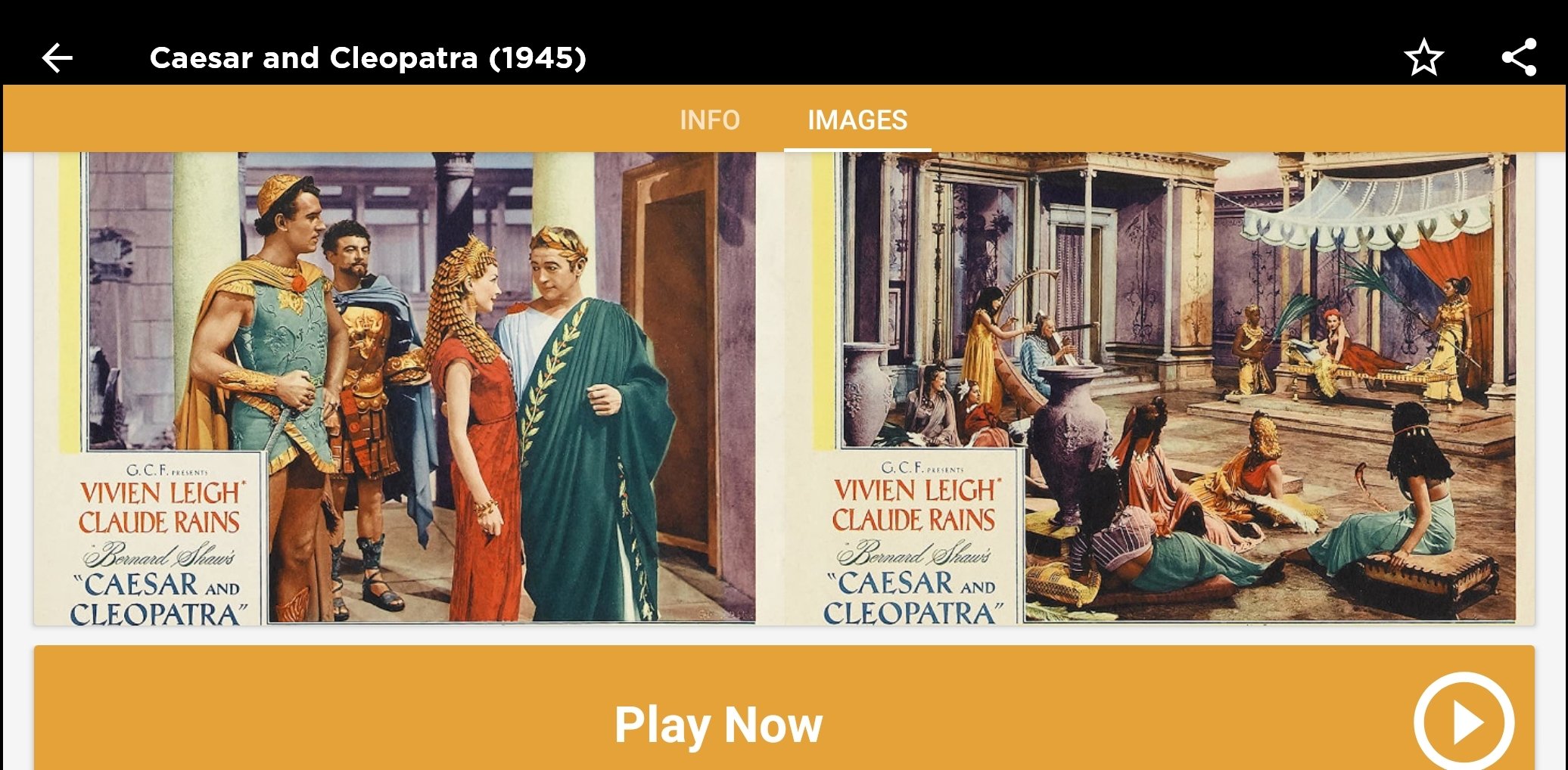Open the left lobby card image
Screen dimensions: 1568x770
(x=409, y=388)
